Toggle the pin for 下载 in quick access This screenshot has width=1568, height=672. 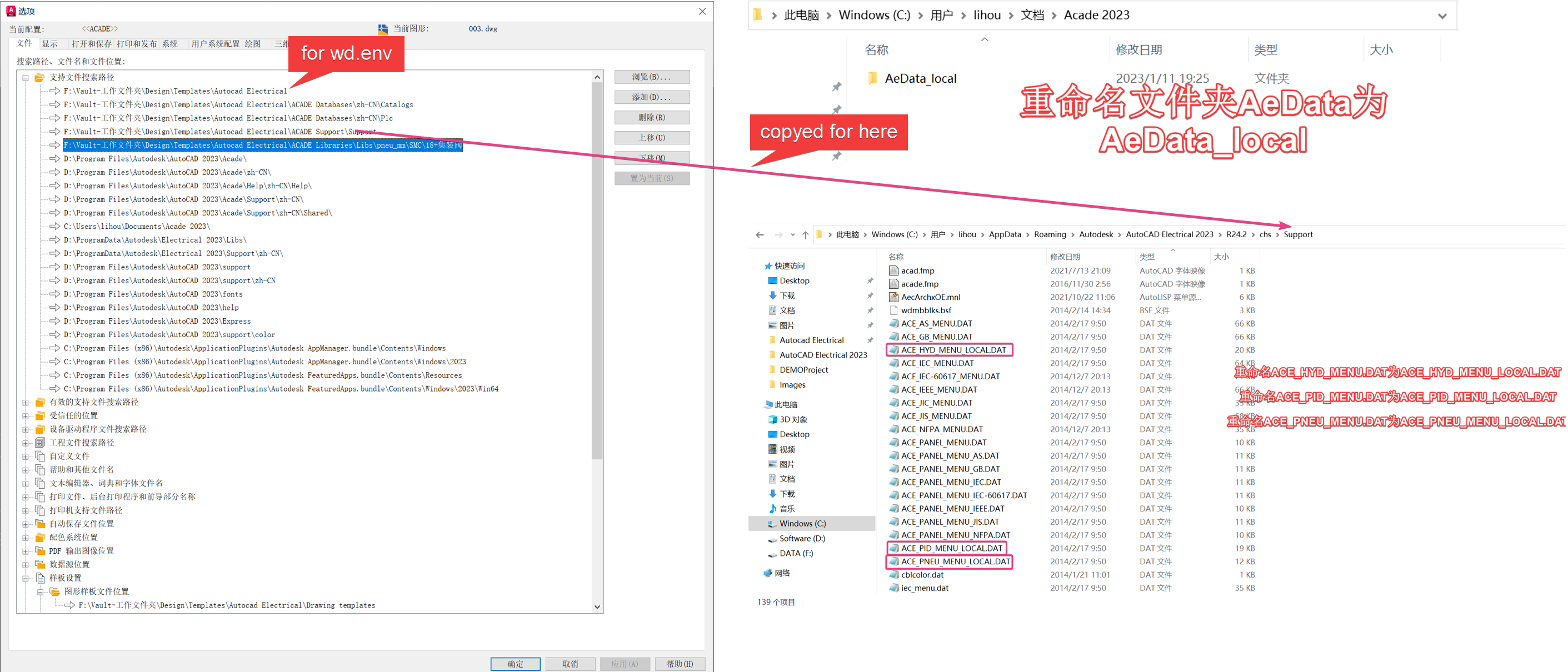point(870,295)
